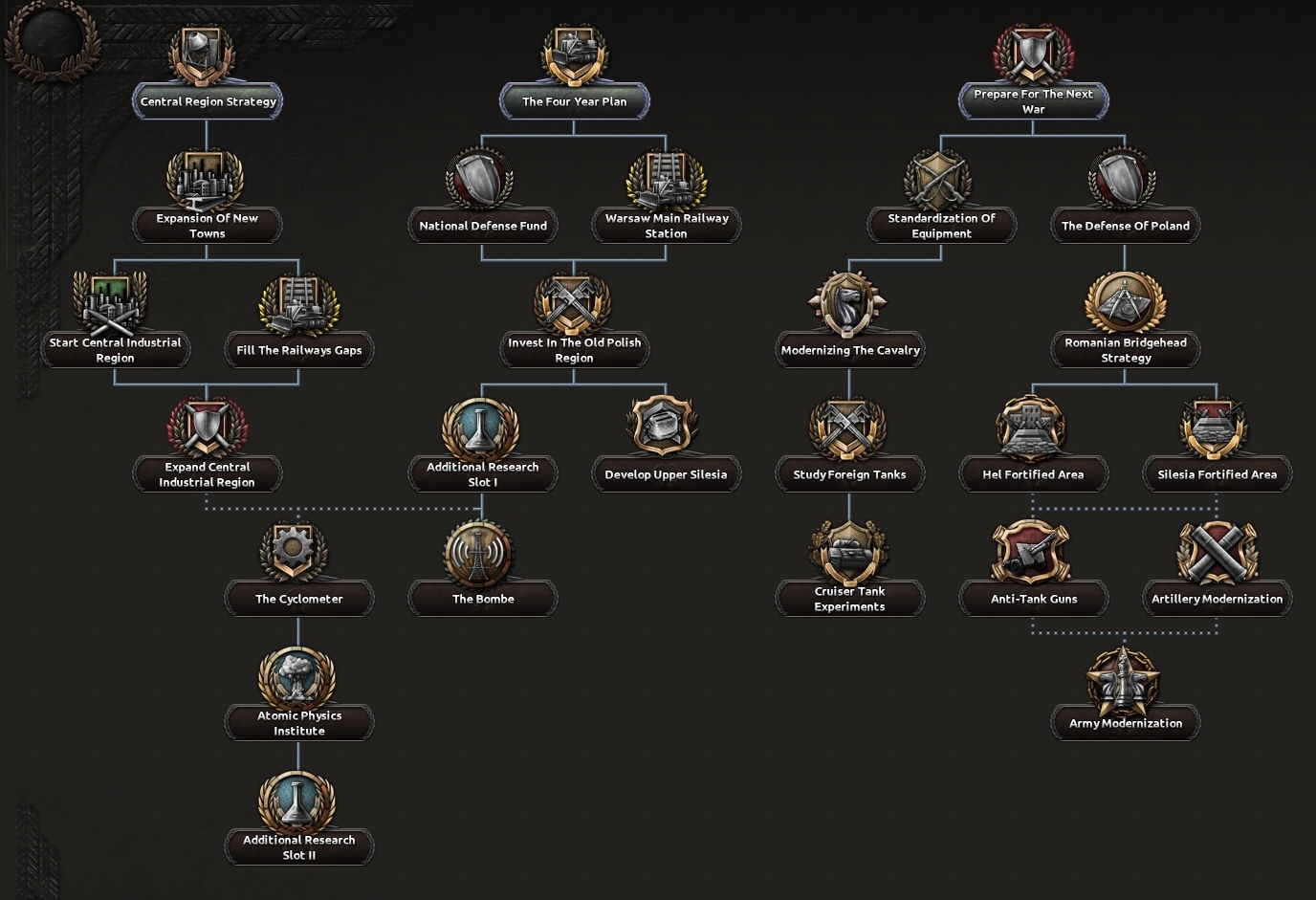
Task: Click the Anti-Tank Guns icon
Action: click(1032, 554)
